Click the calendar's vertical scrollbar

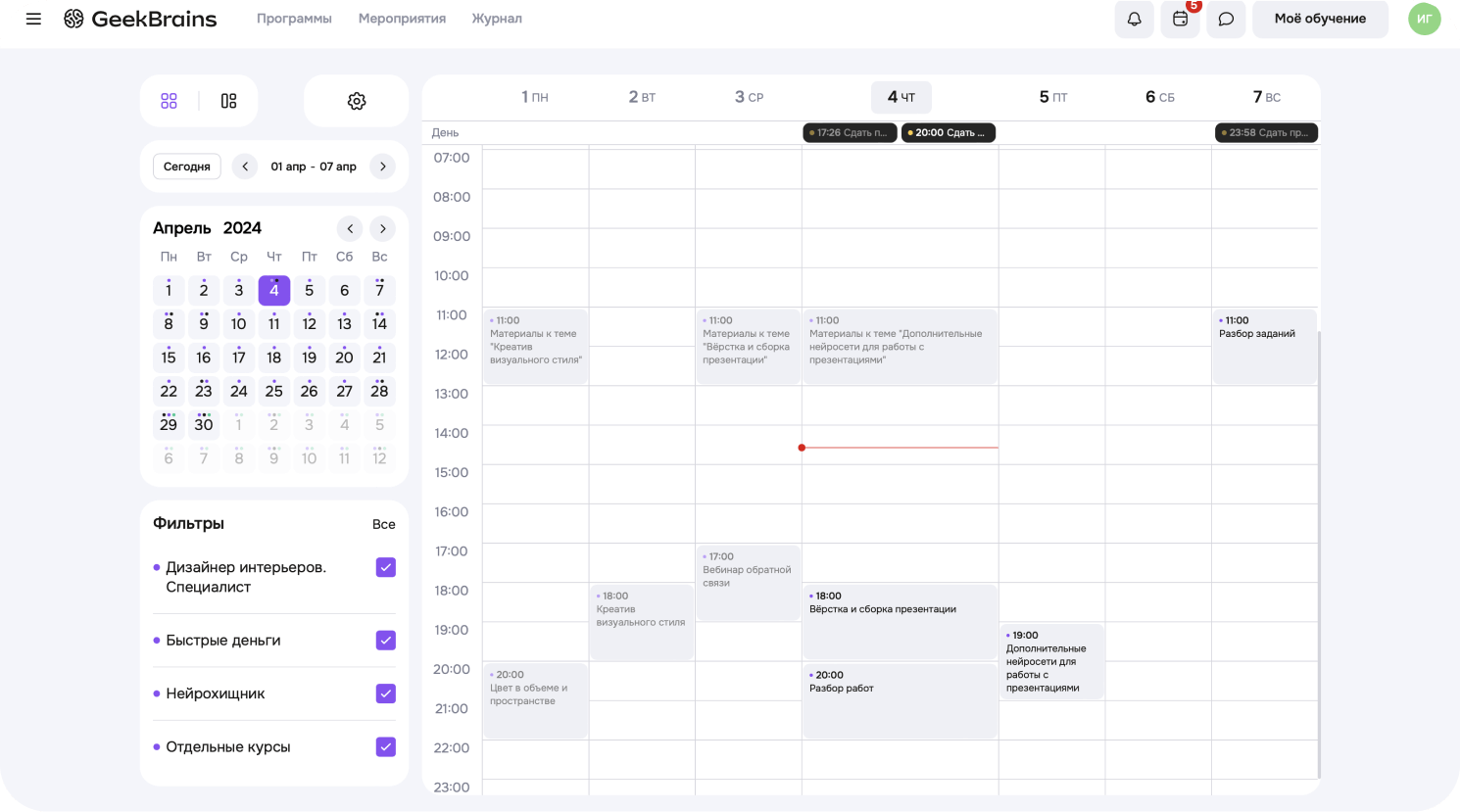[x=1319, y=554]
